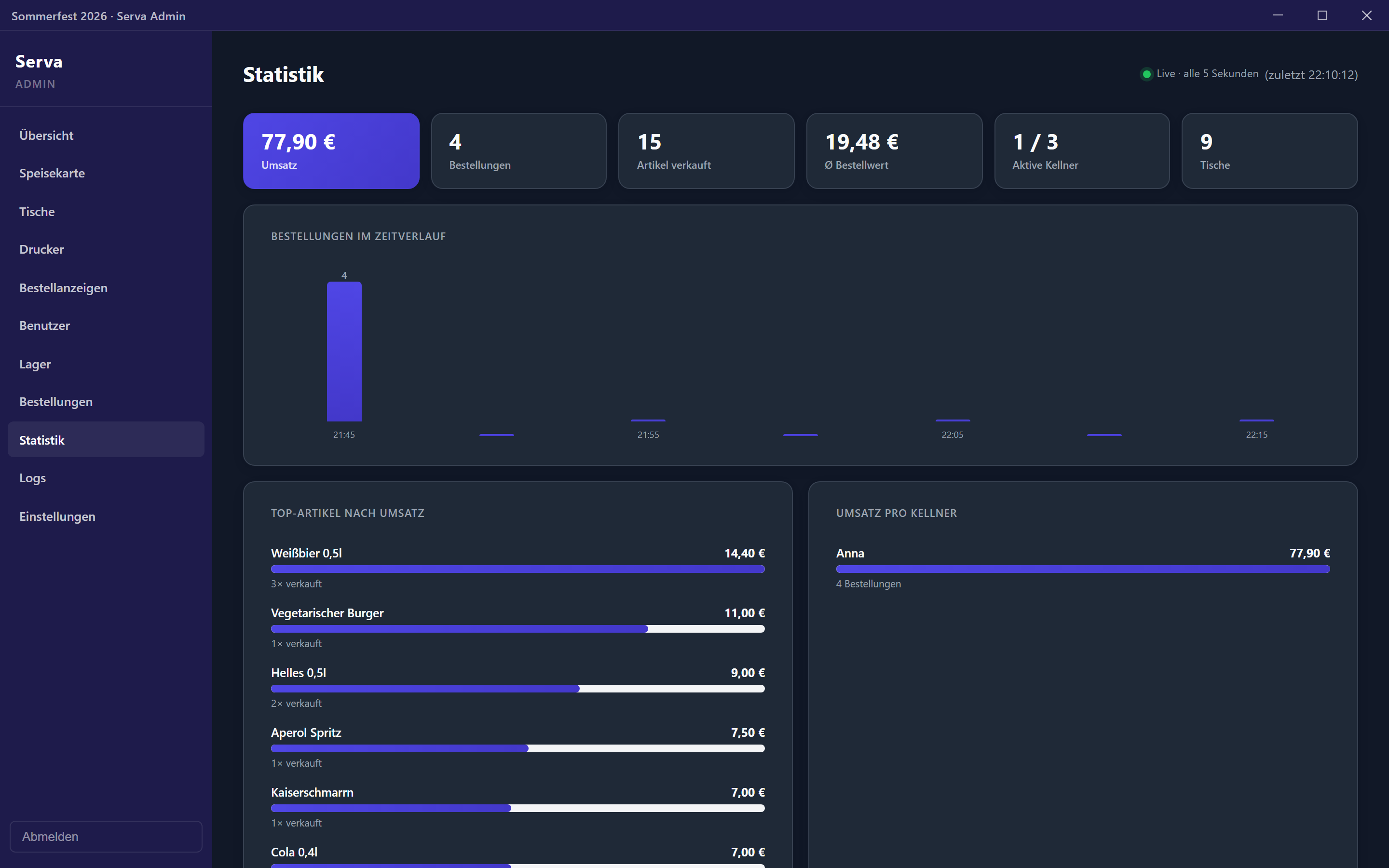Open Bestellanzeigen from the sidebar

106,288
